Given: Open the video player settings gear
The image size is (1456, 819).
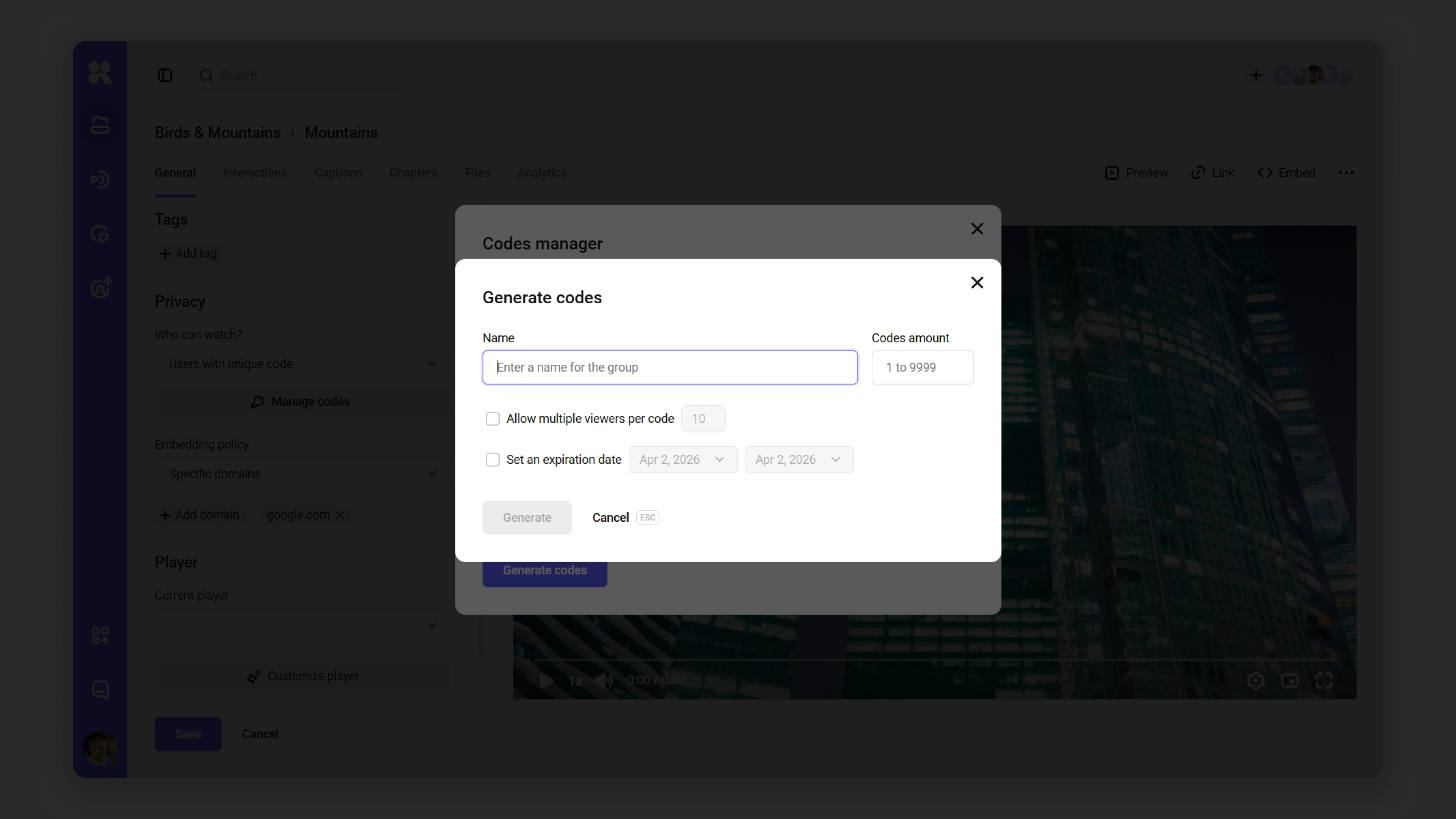Looking at the screenshot, I should [1255, 681].
